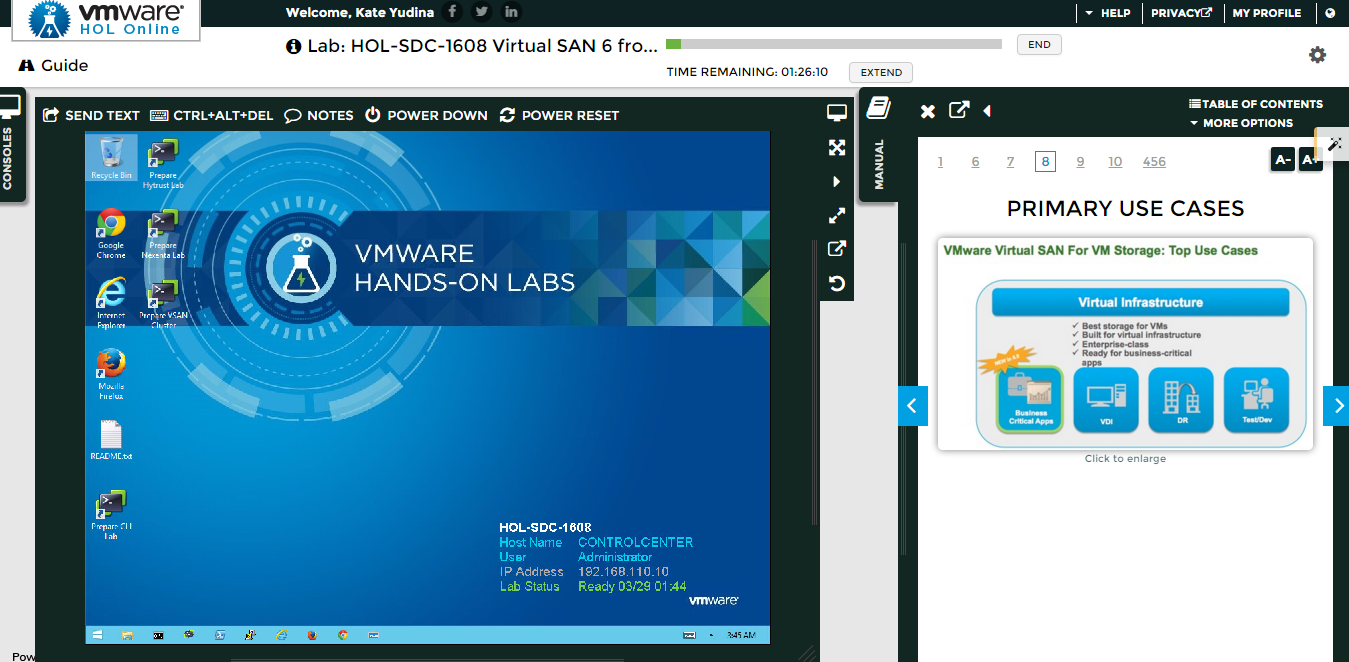Open Chrome from the console taskbar
1349x662 pixels.
343,634
